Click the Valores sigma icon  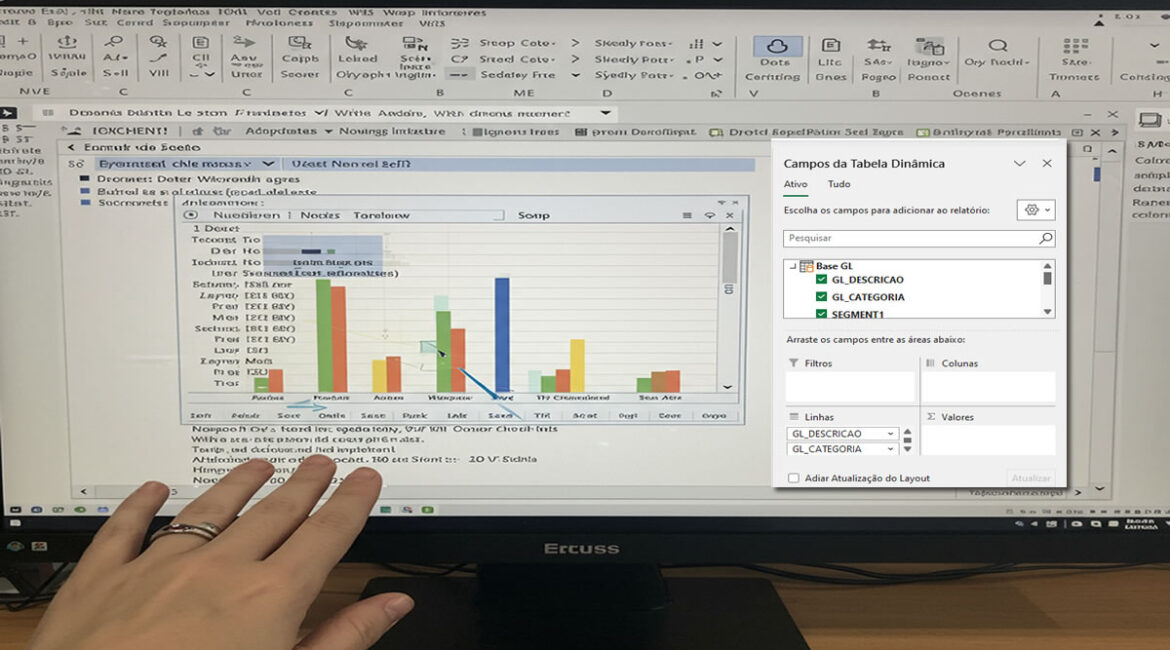click(x=930, y=417)
